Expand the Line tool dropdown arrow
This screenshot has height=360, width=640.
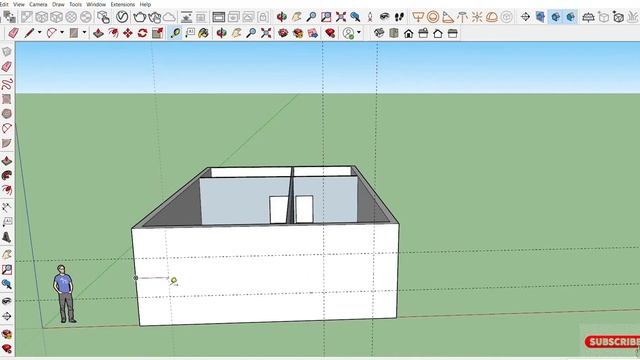(40, 33)
